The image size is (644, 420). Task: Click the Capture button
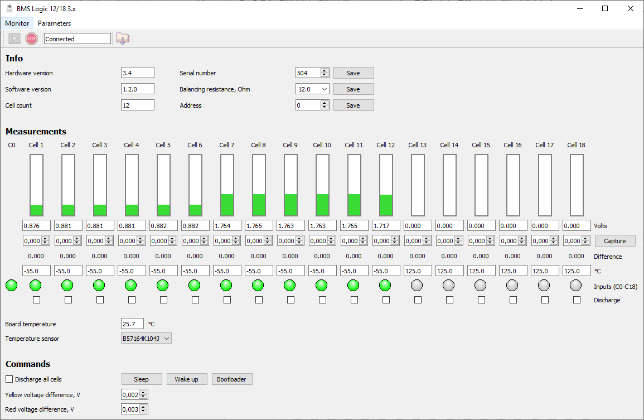click(x=615, y=241)
